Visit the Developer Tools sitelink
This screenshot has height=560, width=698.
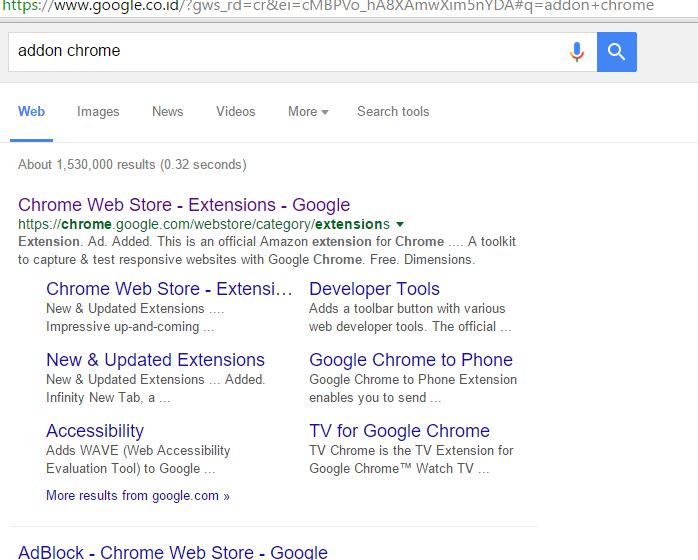[374, 289]
